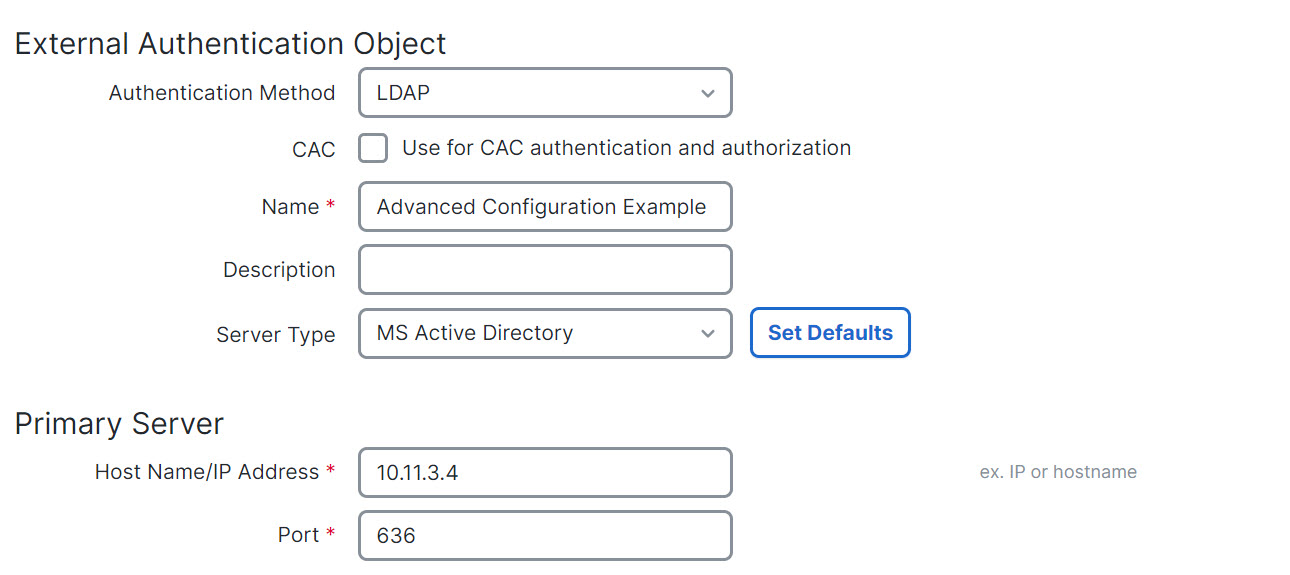Click the Name required field label

(x=290, y=207)
